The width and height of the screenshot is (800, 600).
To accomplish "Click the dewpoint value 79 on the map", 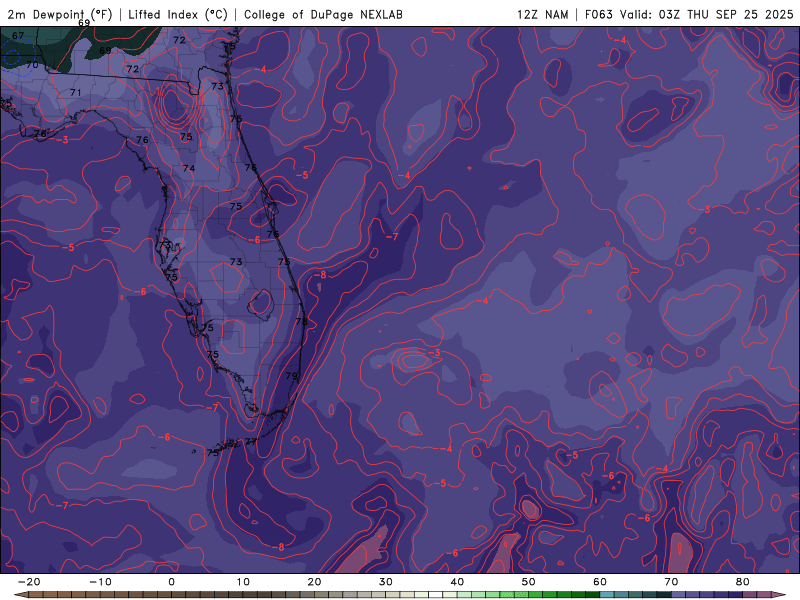I will (291, 376).
